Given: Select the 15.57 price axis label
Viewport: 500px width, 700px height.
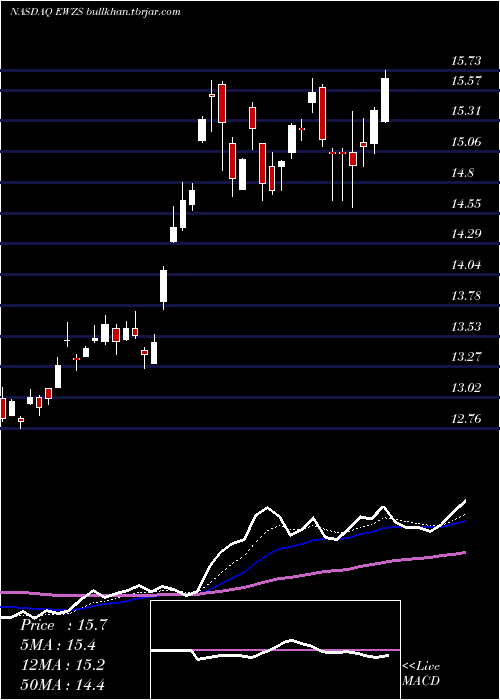Looking at the screenshot, I should [466, 81].
